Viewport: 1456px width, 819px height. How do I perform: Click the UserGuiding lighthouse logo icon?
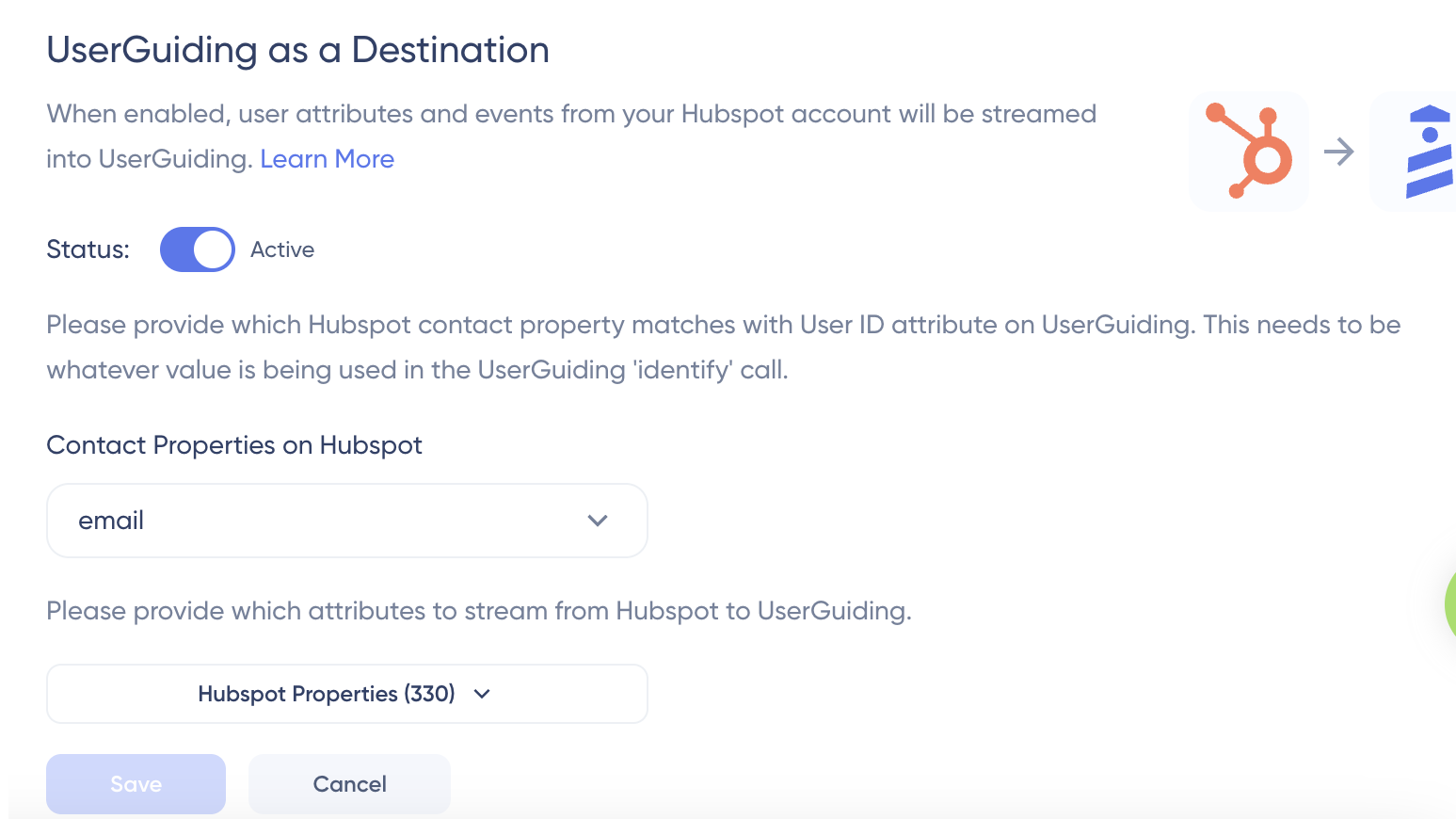point(1428,152)
